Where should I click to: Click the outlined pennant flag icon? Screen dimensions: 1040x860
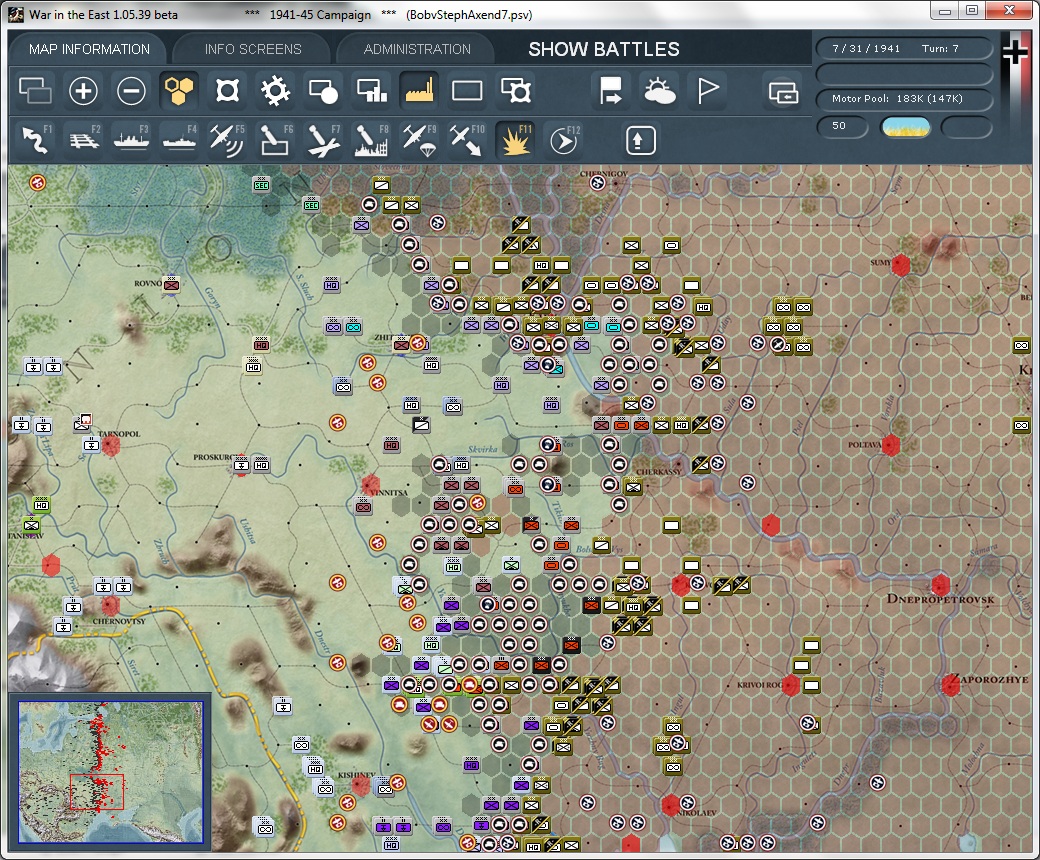point(708,91)
